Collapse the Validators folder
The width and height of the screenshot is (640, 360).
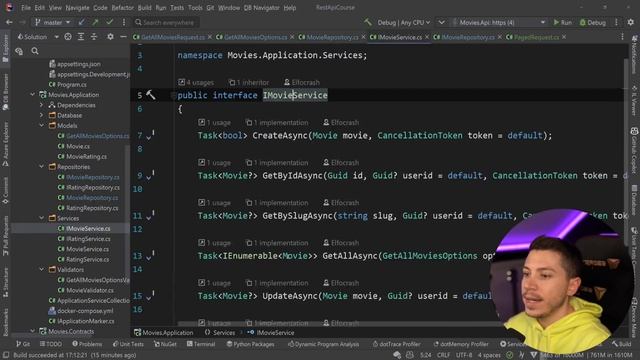click(41, 269)
